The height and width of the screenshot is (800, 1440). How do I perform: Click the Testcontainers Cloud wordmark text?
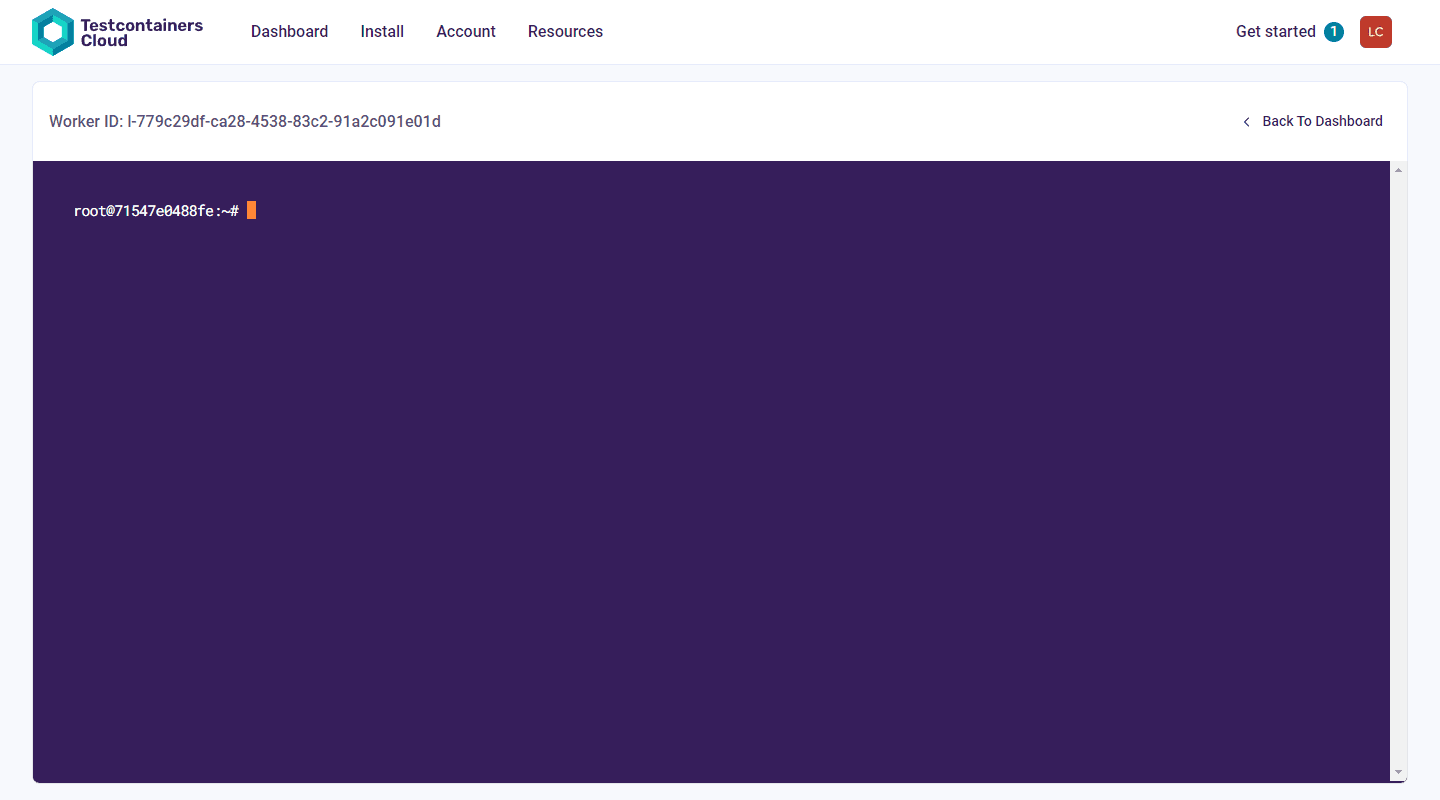[x=141, y=33]
